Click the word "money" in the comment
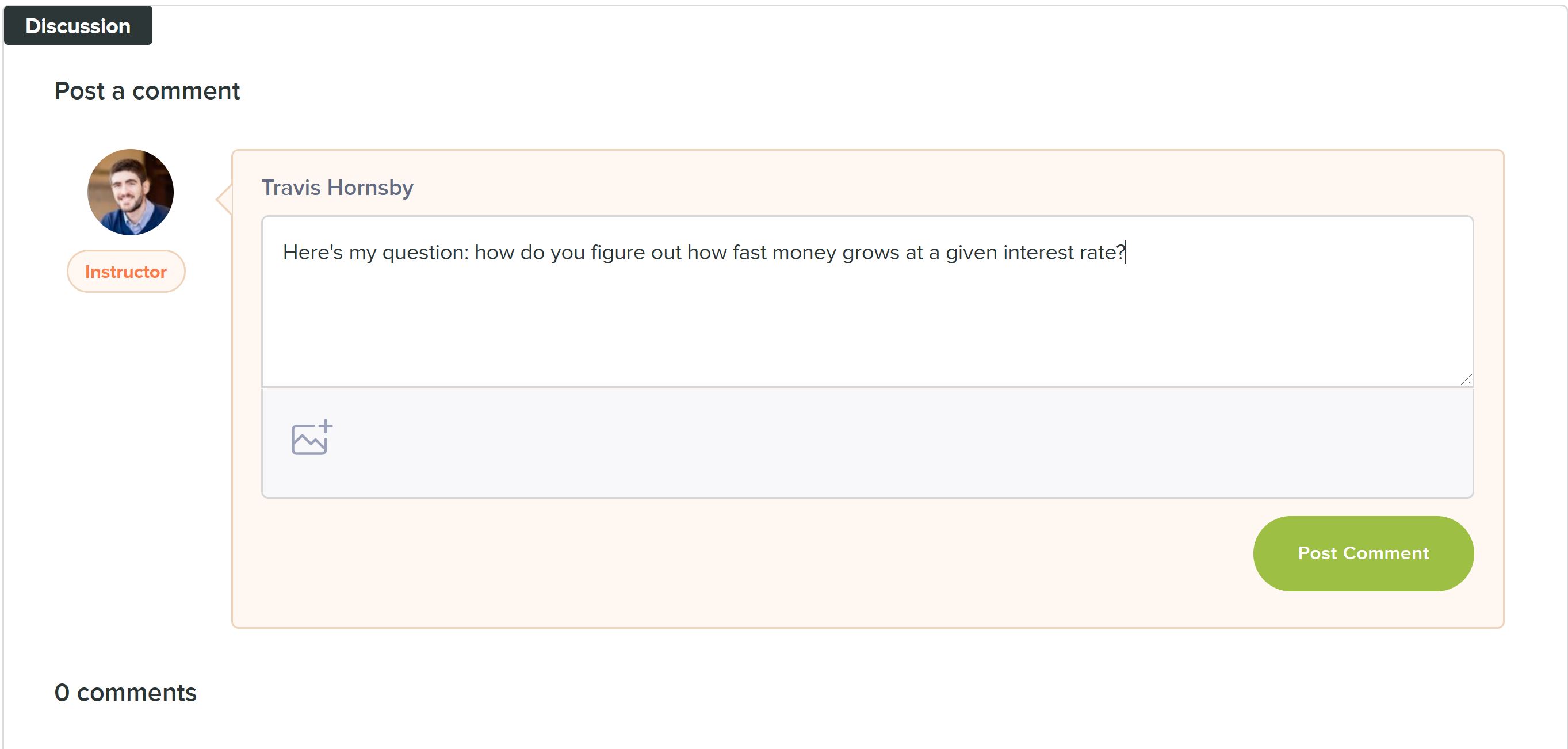This screenshot has width=1568, height=749. coord(804,252)
